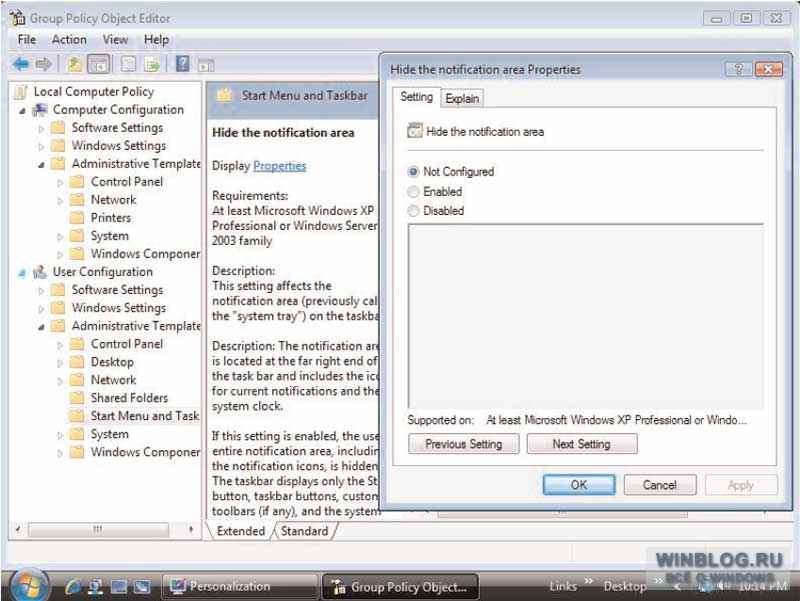The image size is (800, 601).
Task: Click the Cancel button
Action: pos(660,485)
